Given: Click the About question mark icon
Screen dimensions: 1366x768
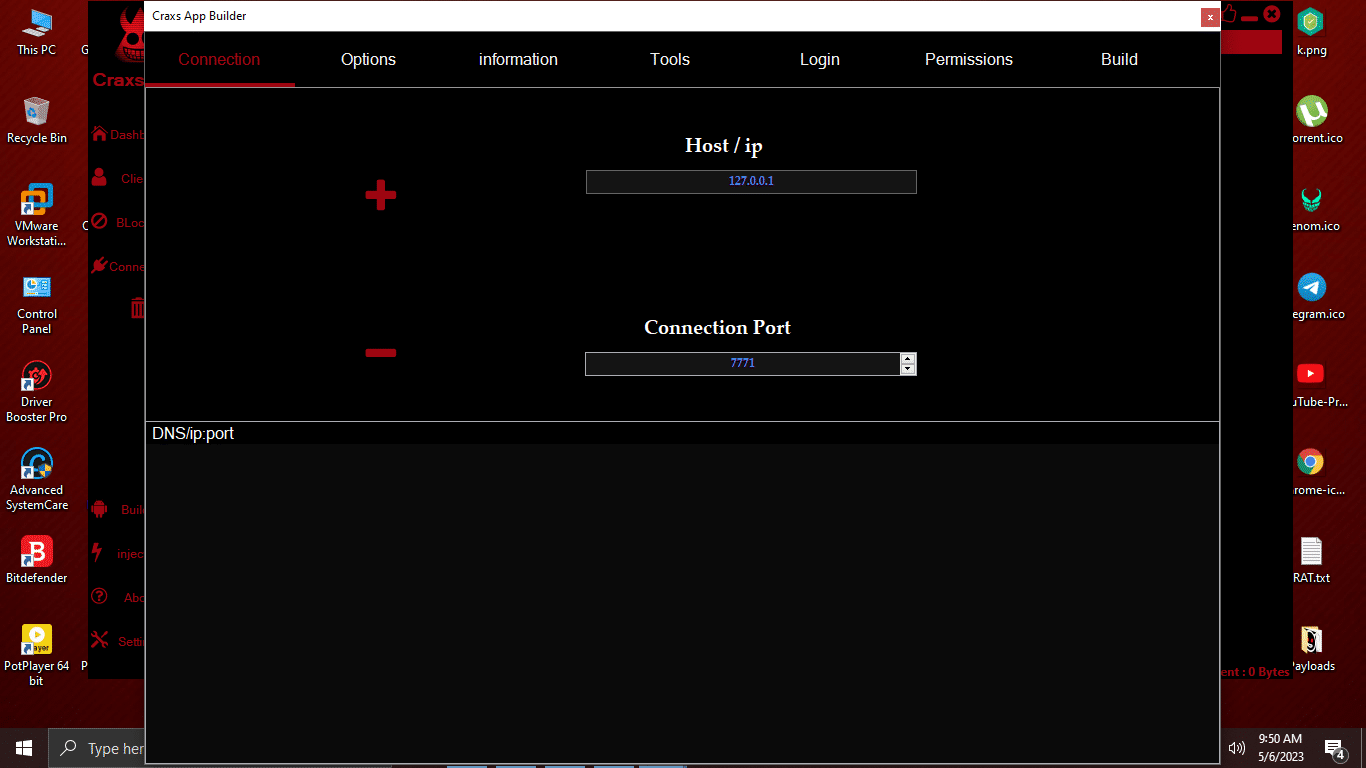Looking at the screenshot, I should (x=101, y=597).
